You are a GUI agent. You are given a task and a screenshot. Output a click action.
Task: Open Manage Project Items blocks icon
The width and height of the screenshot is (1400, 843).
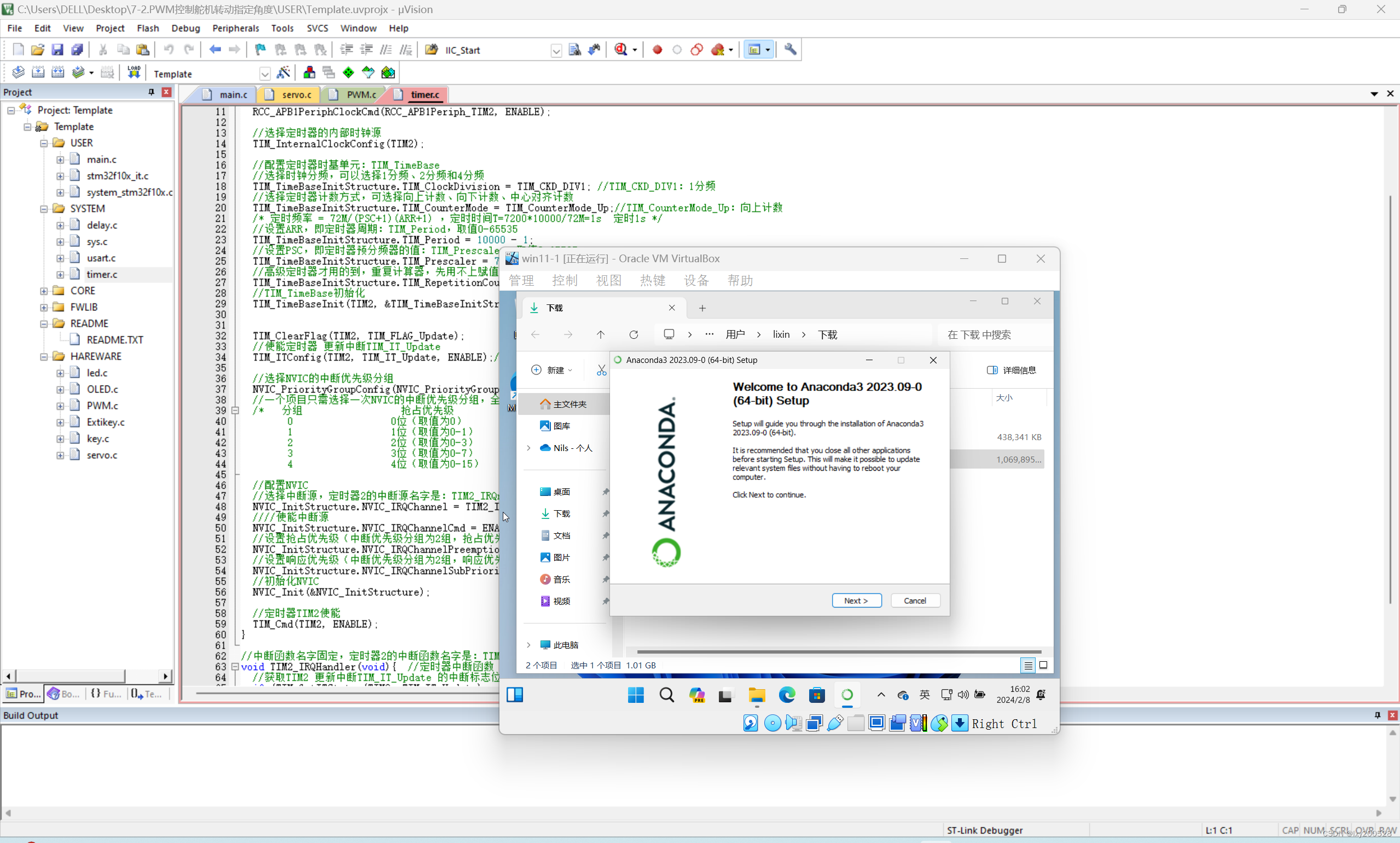(x=310, y=73)
